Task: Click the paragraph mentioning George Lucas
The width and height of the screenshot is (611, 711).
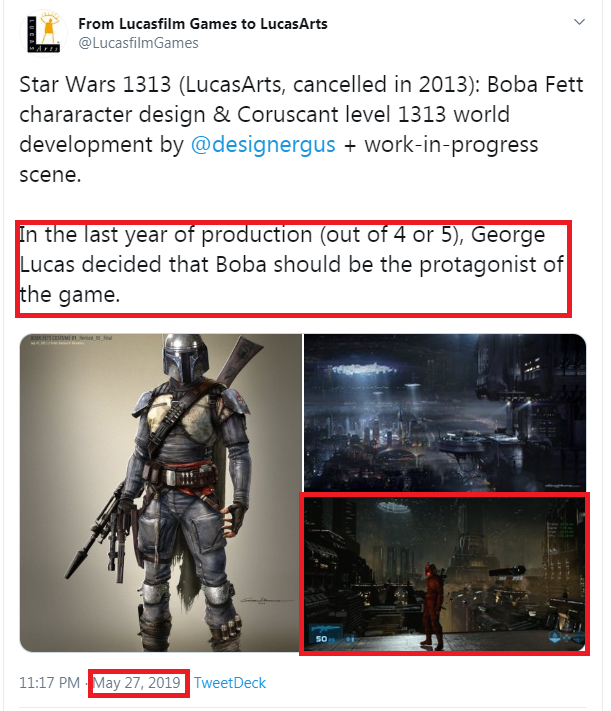Action: pos(292,264)
